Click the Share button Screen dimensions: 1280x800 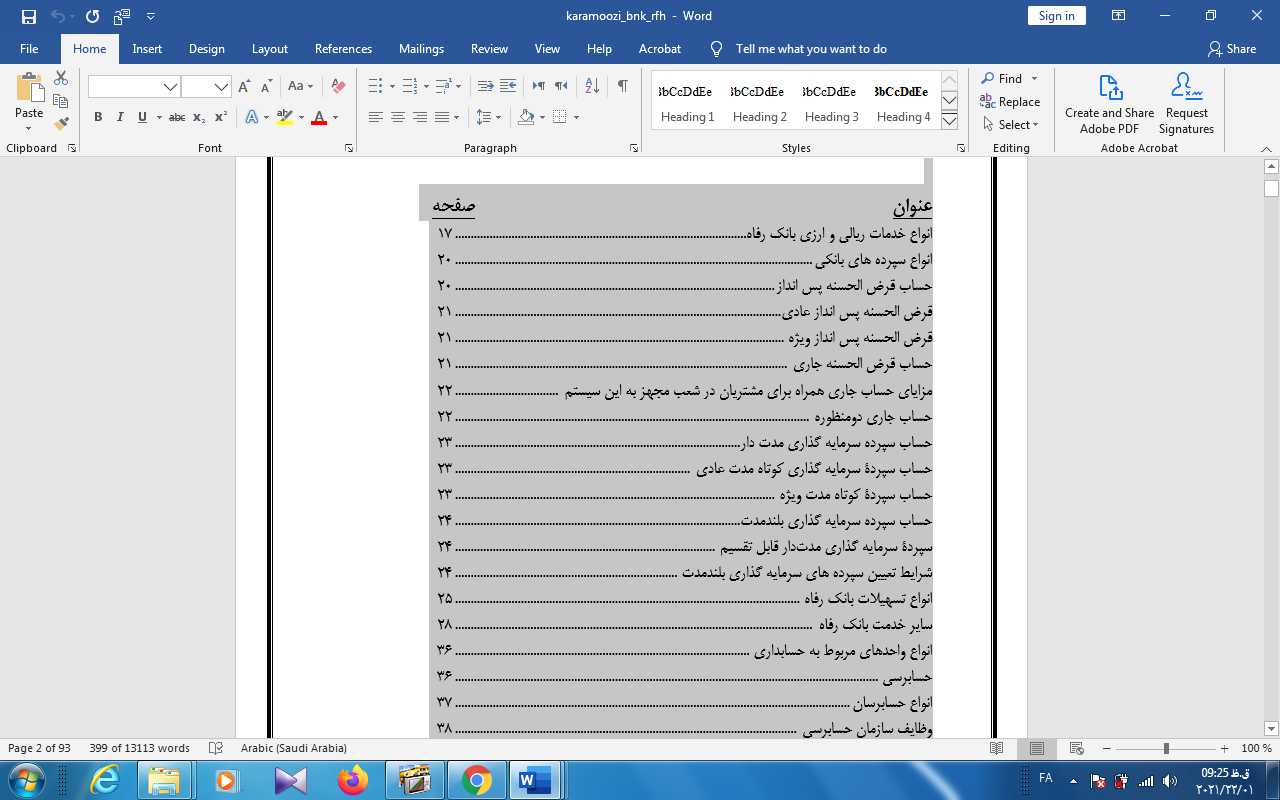(1232, 49)
